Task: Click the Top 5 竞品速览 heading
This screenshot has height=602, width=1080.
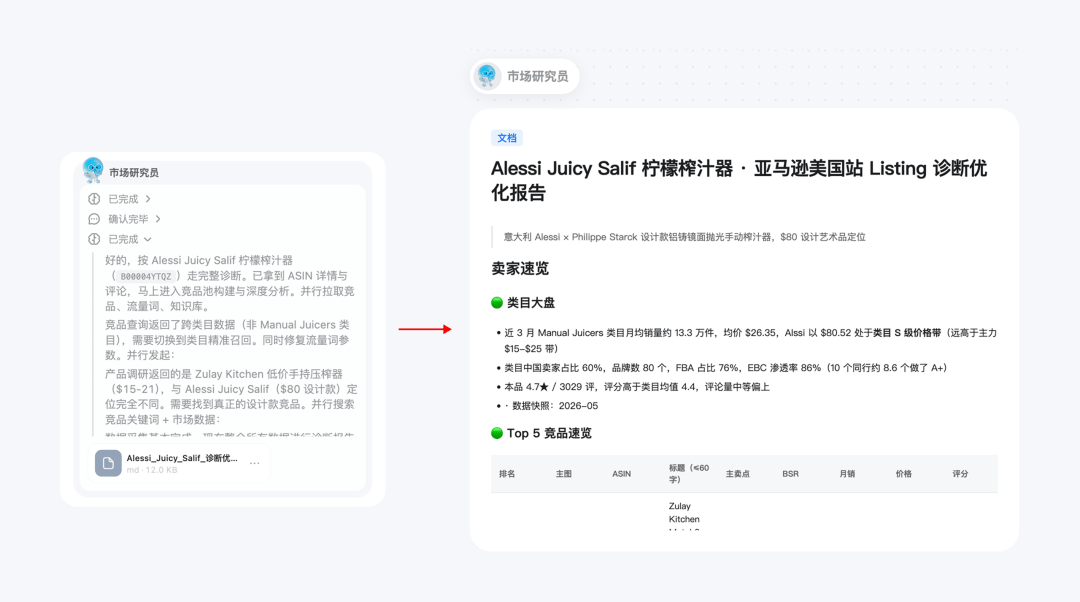Action: click(x=549, y=433)
